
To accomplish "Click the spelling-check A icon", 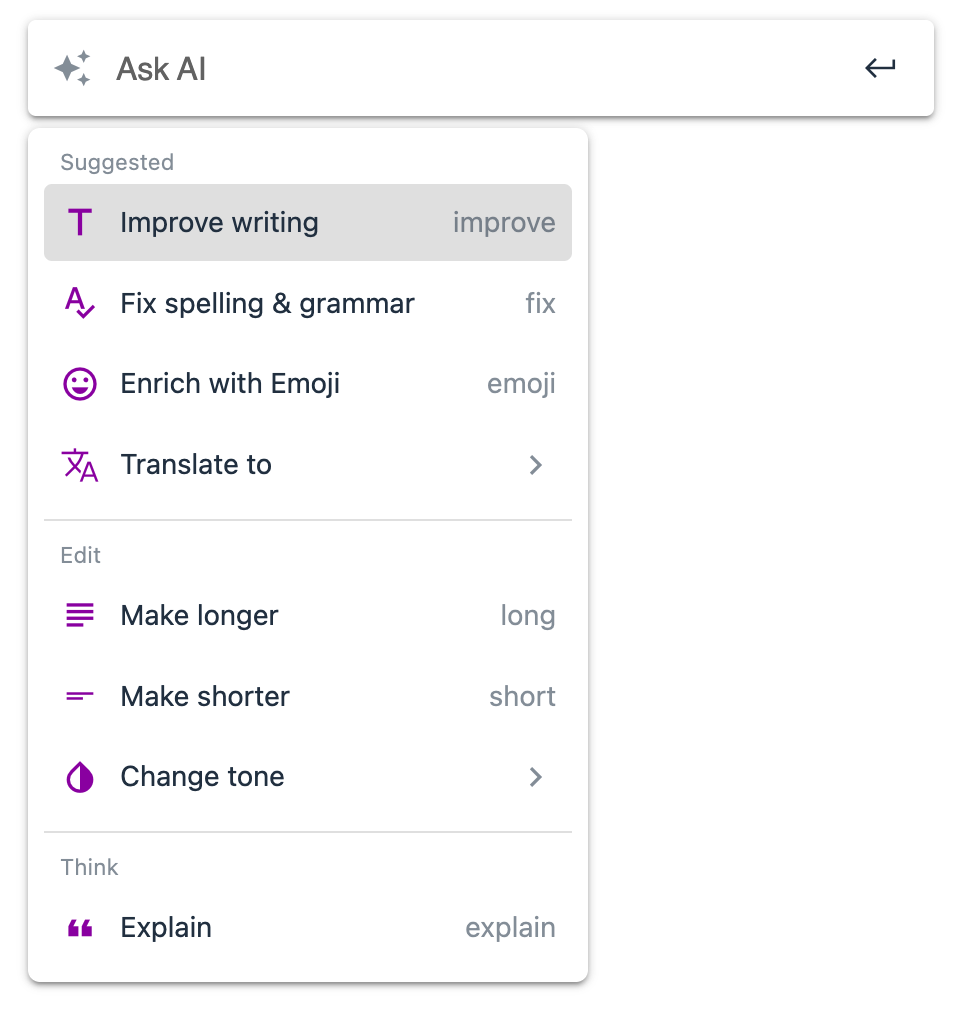I will (80, 303).
